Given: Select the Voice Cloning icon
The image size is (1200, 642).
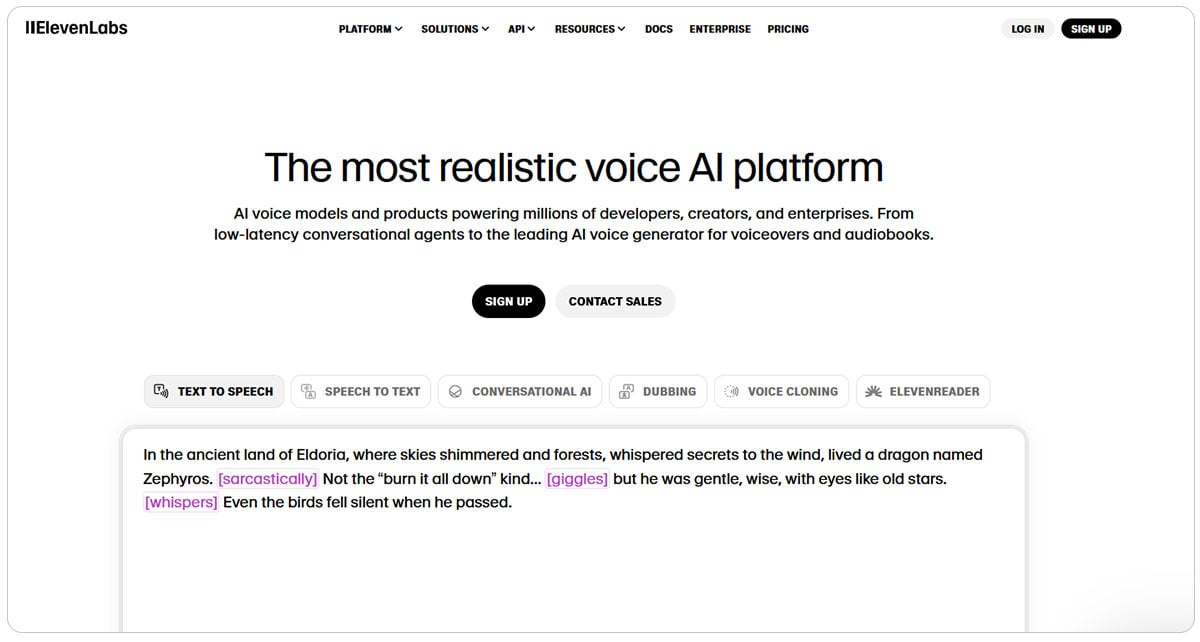Looking at the screenshot, I should click(731, 391).
